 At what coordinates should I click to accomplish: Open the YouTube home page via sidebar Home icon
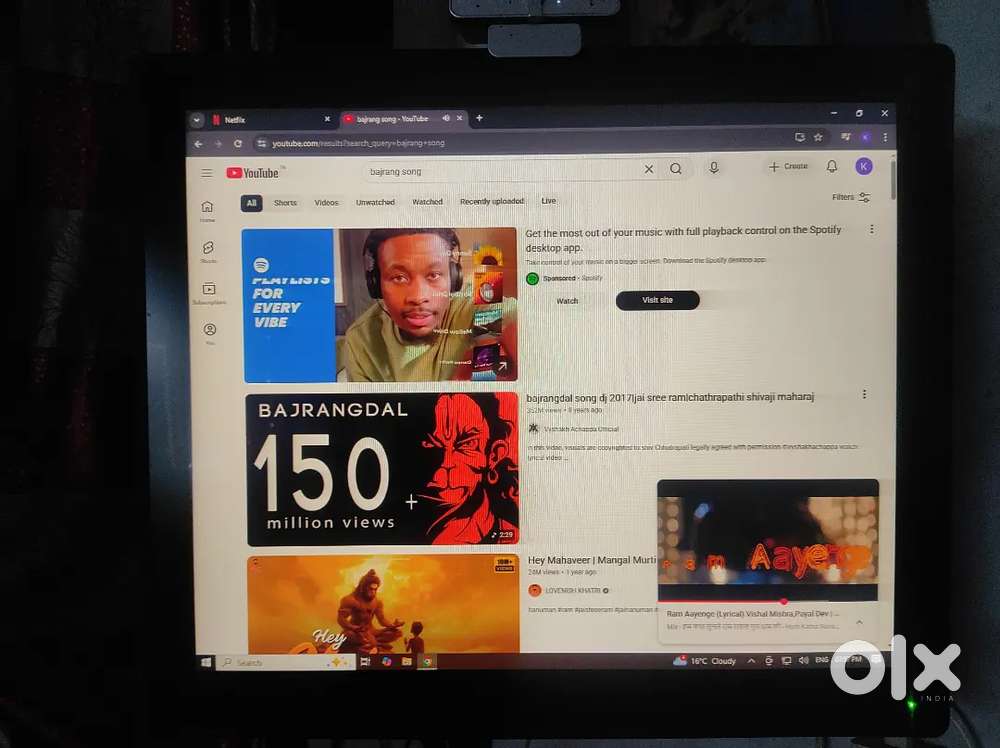207,206
